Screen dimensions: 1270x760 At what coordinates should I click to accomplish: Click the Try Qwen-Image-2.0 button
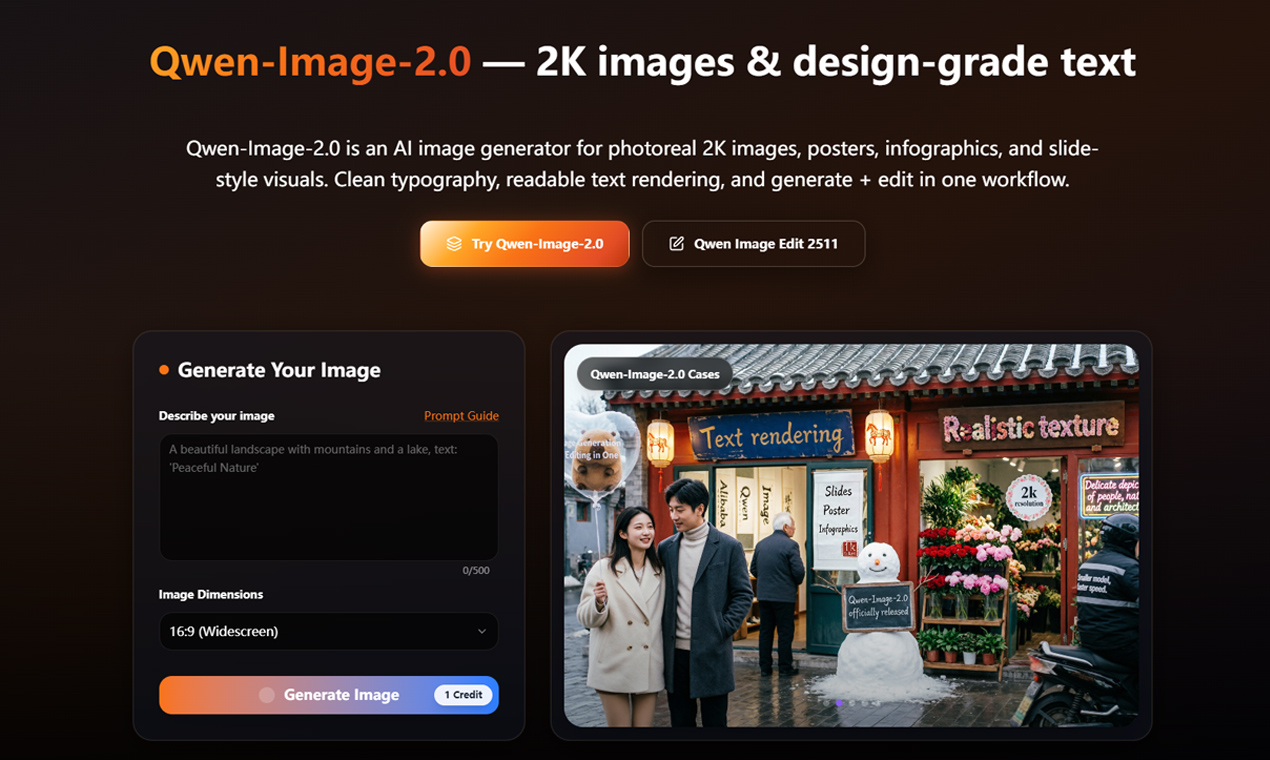tap(524, 243)
